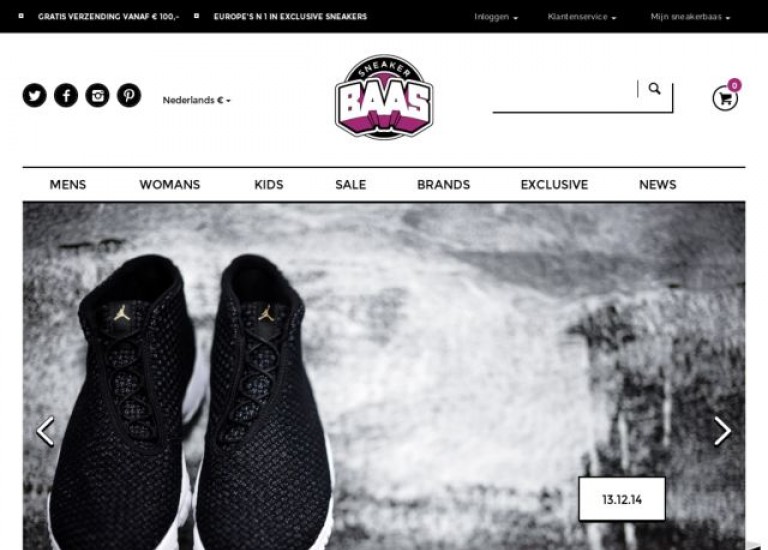Open the Pinterest icon link
Image resolution: width=768 pixels, height=550 pixels.
tap(129, 95)
